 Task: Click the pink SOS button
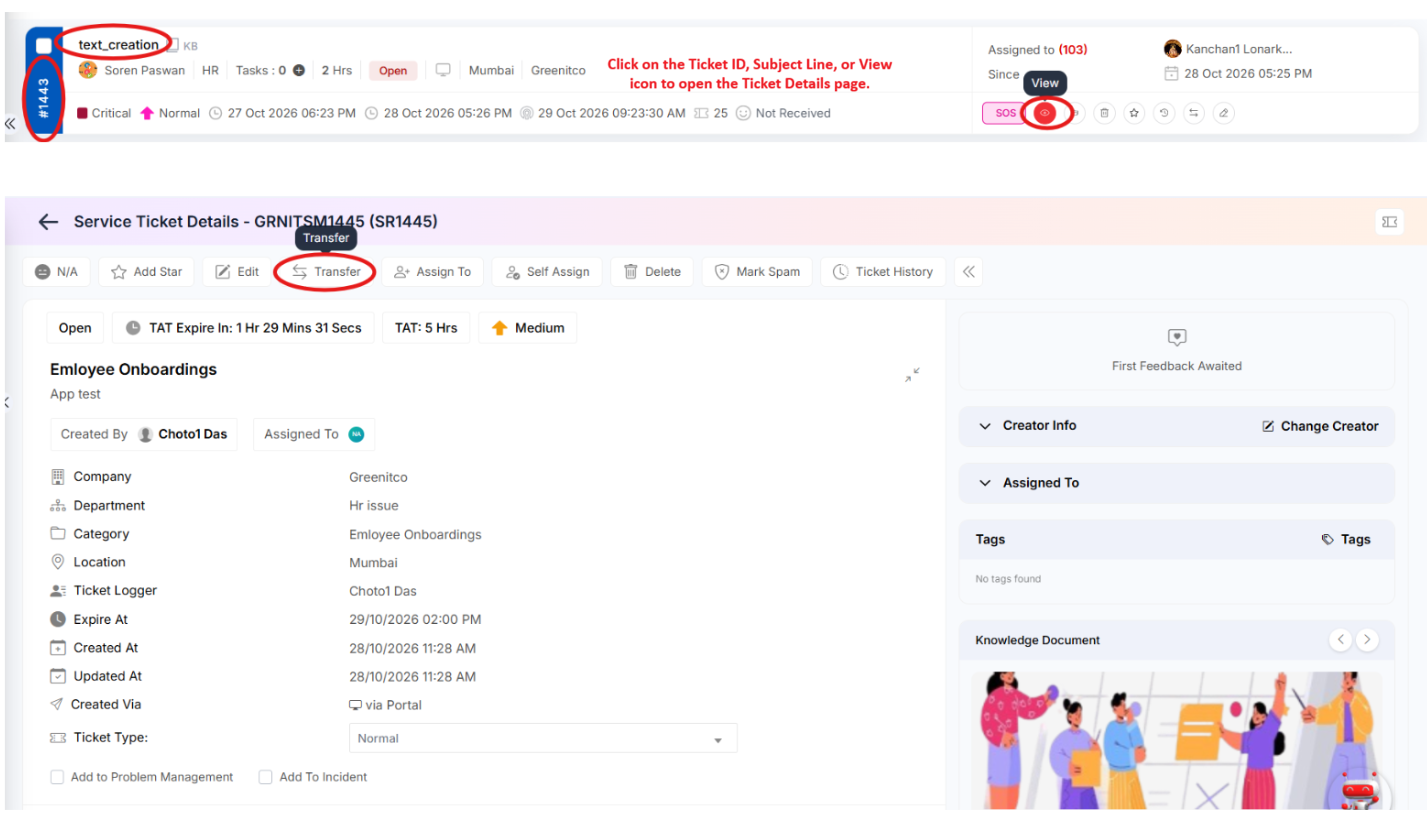[x=1006, y=113]
